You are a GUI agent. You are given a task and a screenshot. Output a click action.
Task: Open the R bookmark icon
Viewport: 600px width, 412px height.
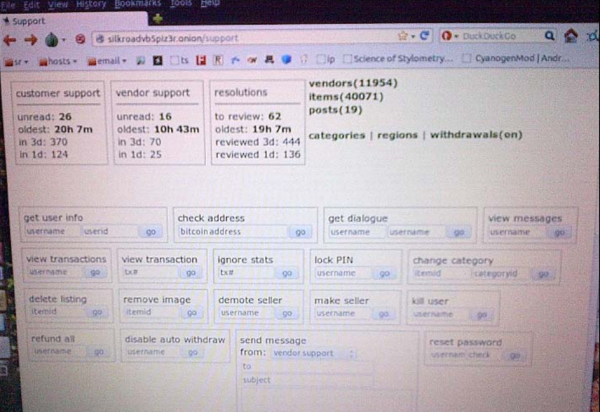pos(218,60)
